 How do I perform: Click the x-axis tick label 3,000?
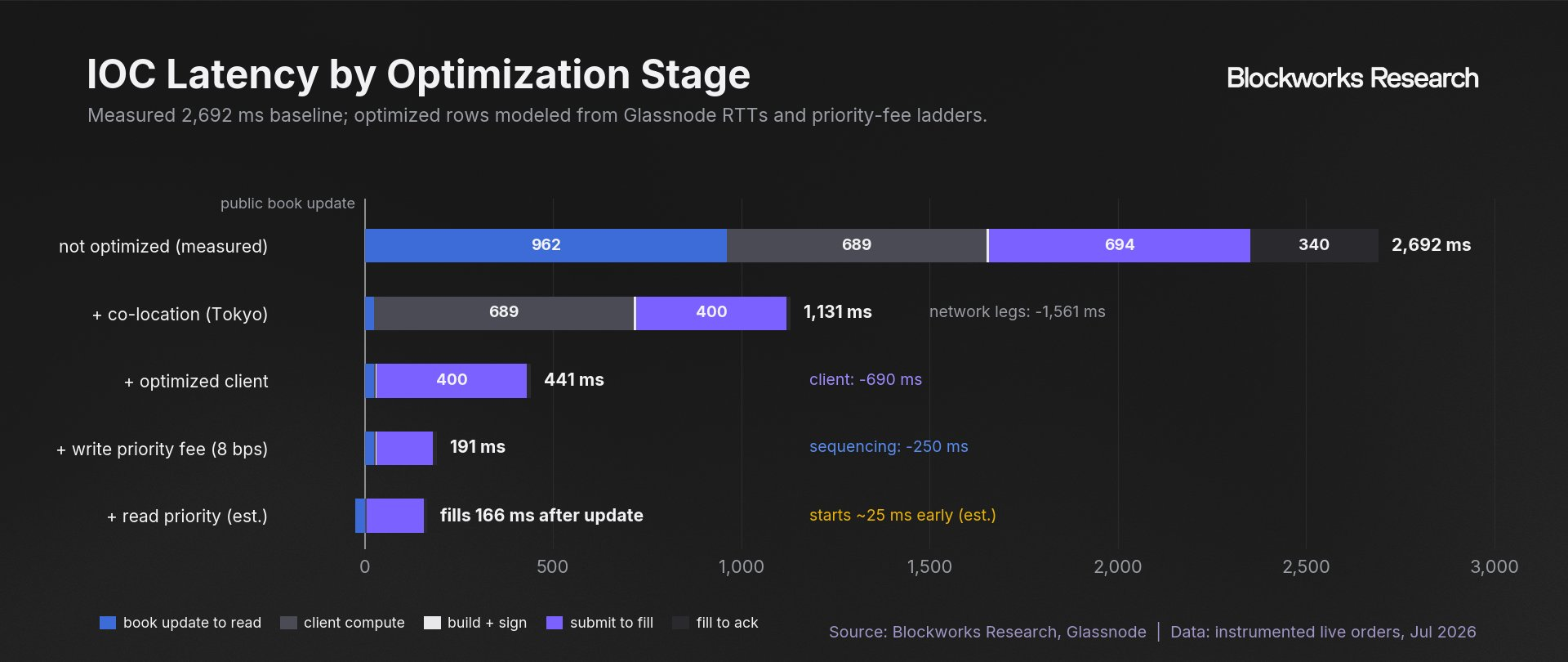(1494, 567)
